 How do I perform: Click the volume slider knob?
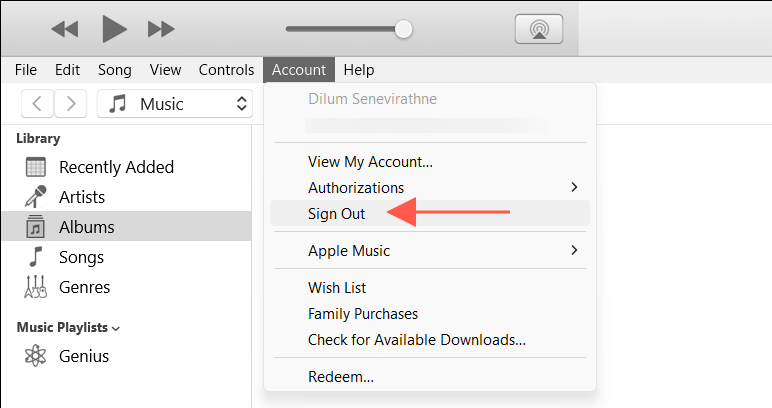pos(403,29)
